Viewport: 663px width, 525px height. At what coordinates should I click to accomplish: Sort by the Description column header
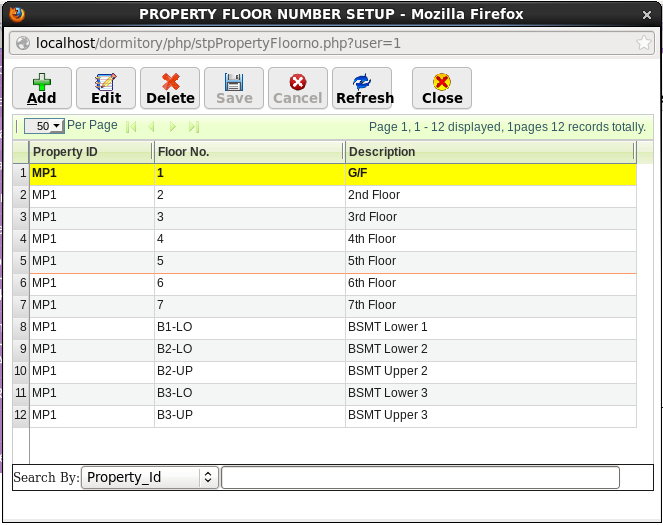click(489, 152)
